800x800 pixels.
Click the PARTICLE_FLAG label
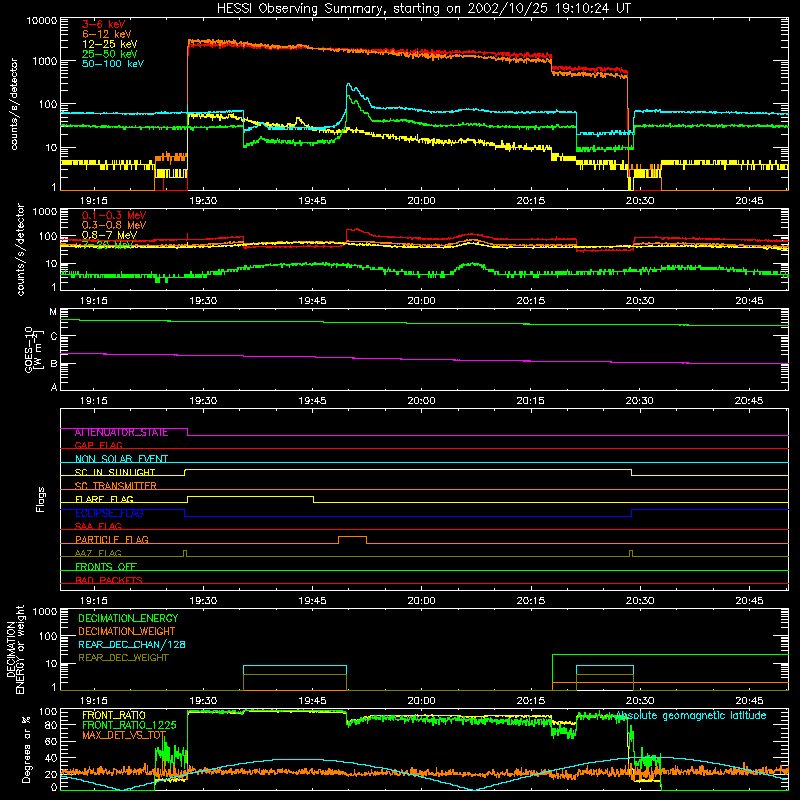point(112,540)
